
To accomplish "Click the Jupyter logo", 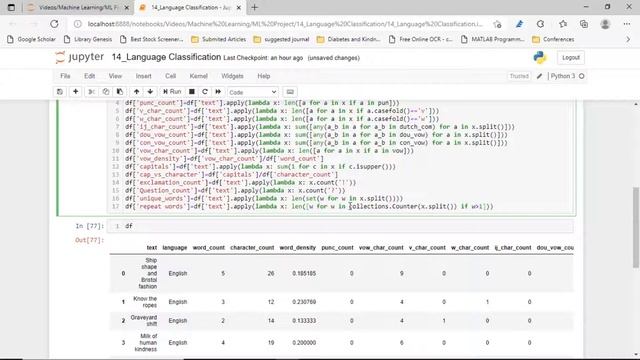I will [x=80, y=57].
